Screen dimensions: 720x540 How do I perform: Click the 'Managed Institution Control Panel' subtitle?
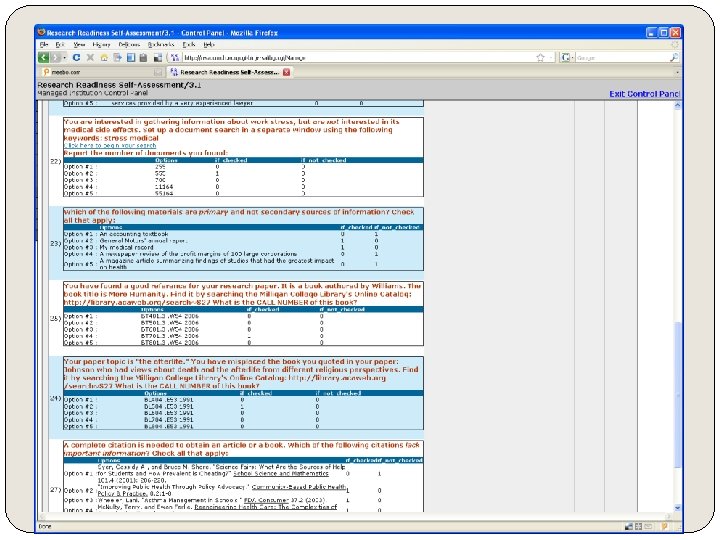(92, 93)
